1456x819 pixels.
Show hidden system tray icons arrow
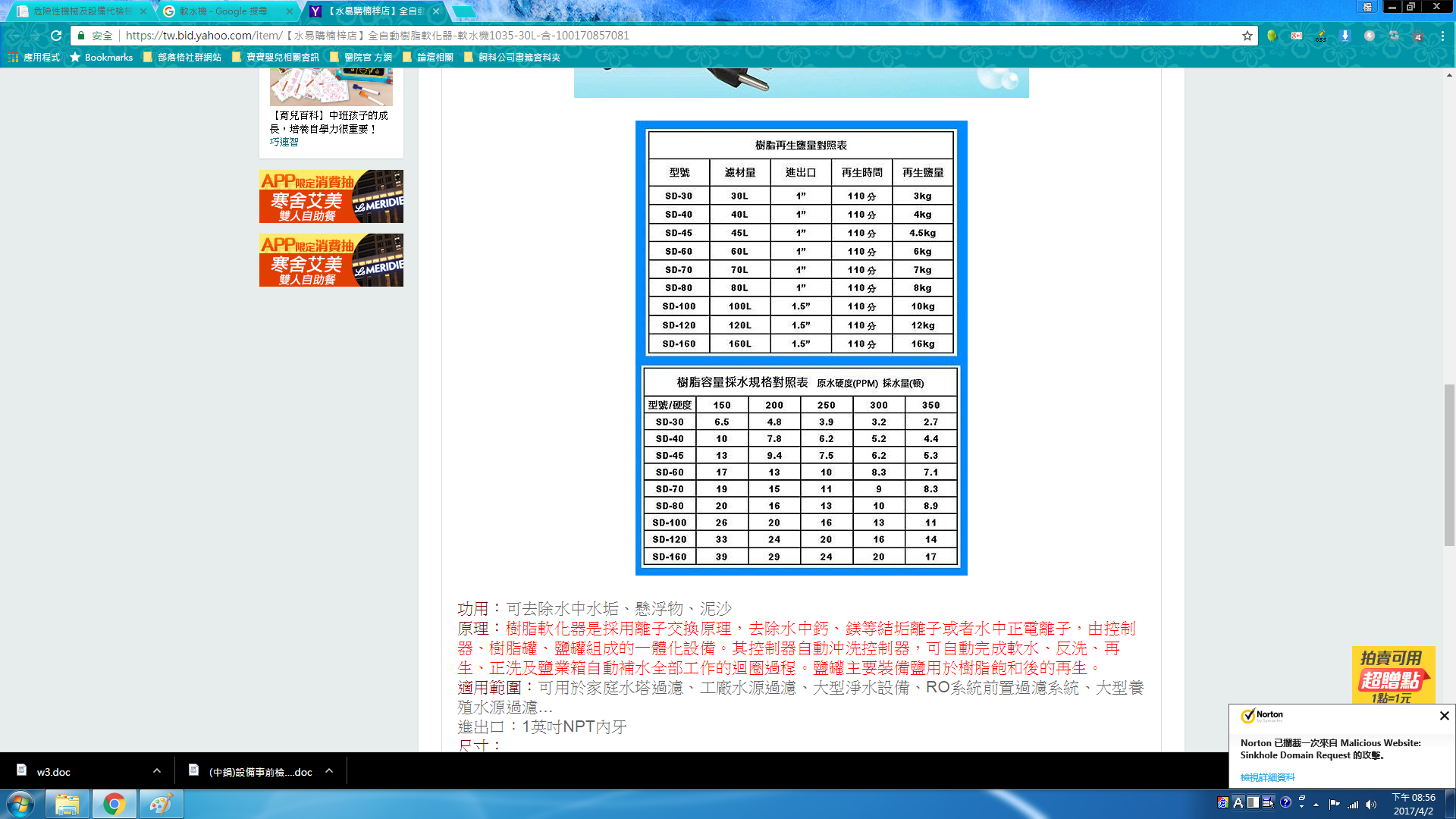1316,805
